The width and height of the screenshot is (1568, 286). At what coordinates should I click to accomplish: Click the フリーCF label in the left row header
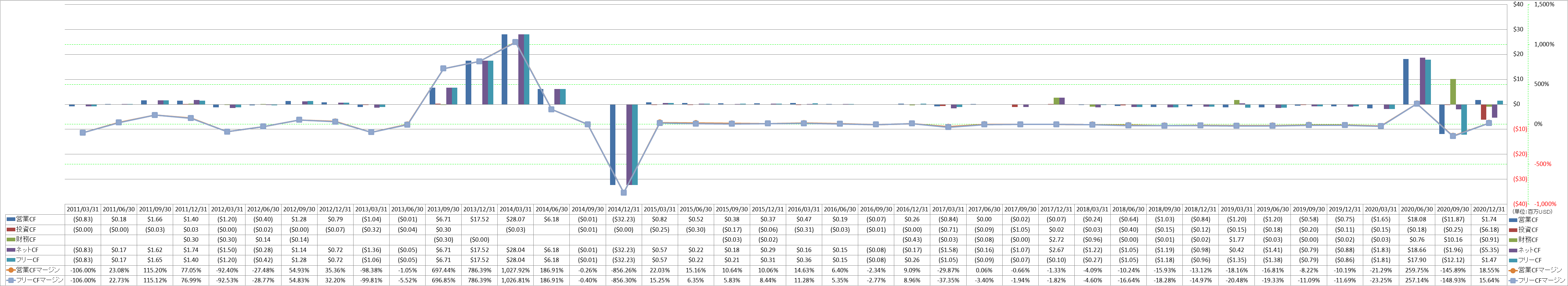pos(28,260)
